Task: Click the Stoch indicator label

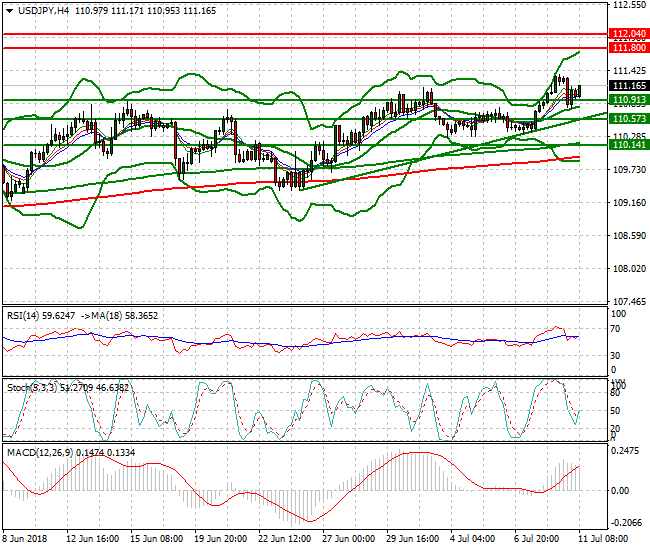Action: (x=23, y=385)
